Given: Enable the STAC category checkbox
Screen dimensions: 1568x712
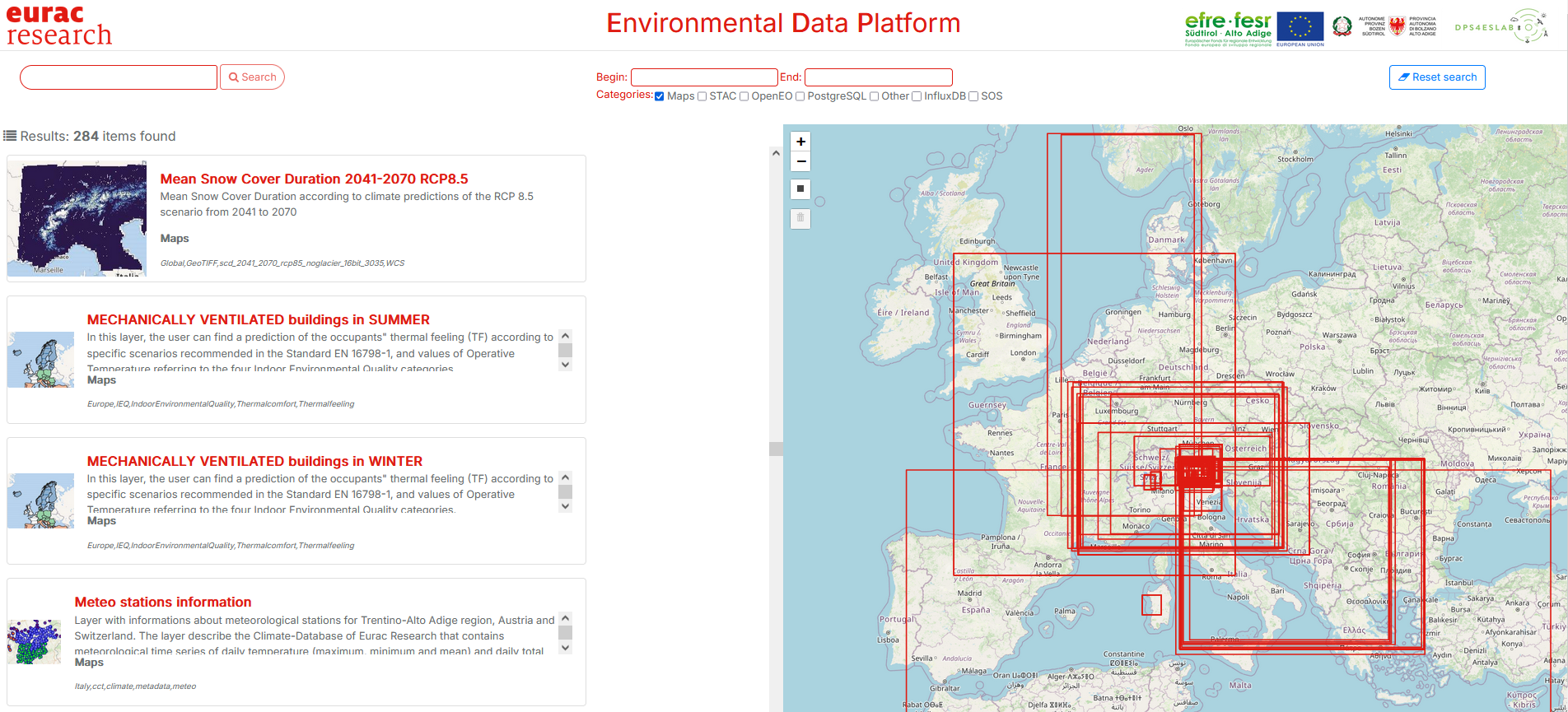Looking at the screenshot, I should pyautogui.click(x=702, y=96).
